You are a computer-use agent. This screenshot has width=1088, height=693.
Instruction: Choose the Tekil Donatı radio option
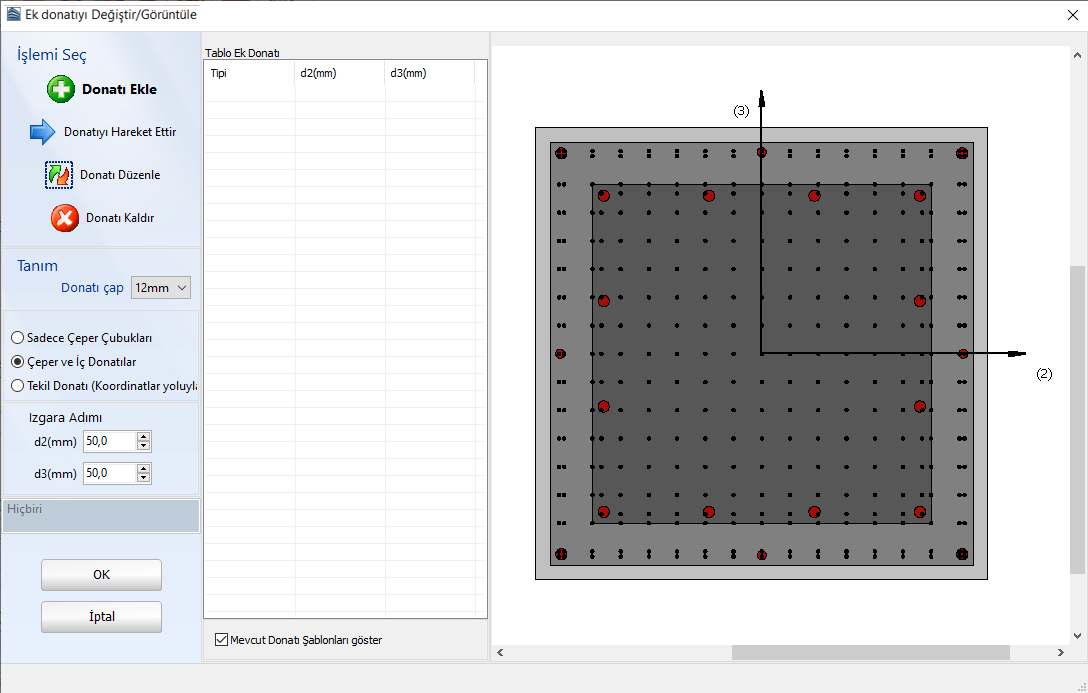tap(17, 385)
